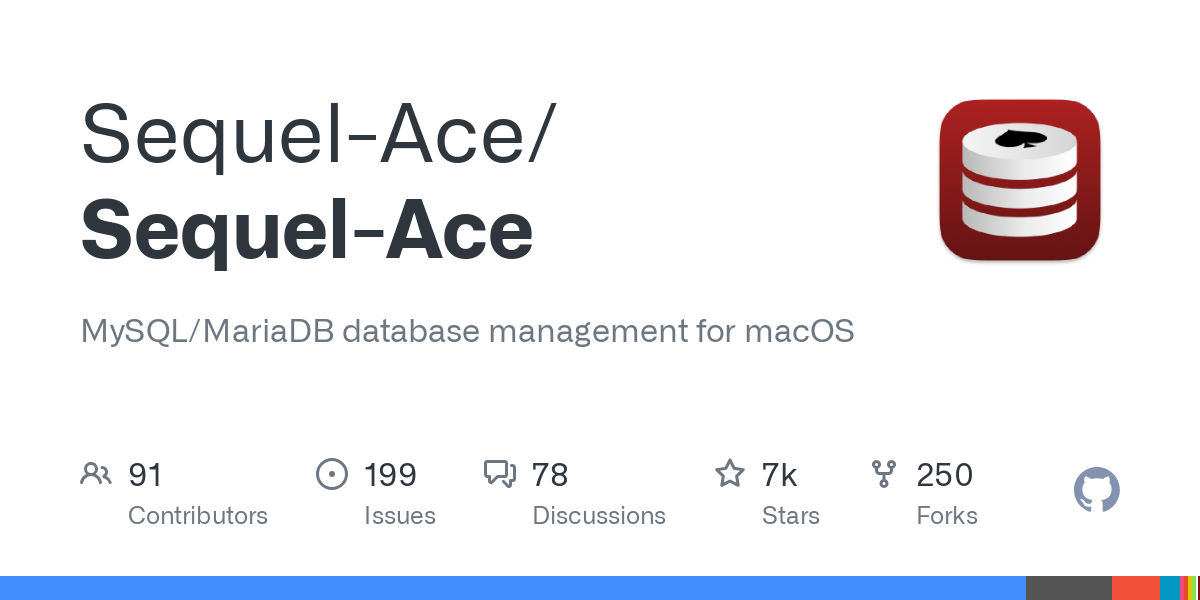Click the Contributors label

click(198, 516)
